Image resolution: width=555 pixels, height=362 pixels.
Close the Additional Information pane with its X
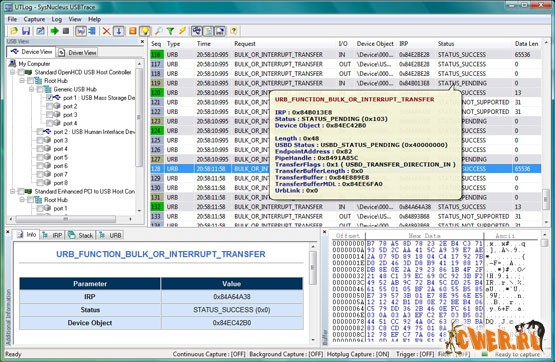tap(8, 232)
